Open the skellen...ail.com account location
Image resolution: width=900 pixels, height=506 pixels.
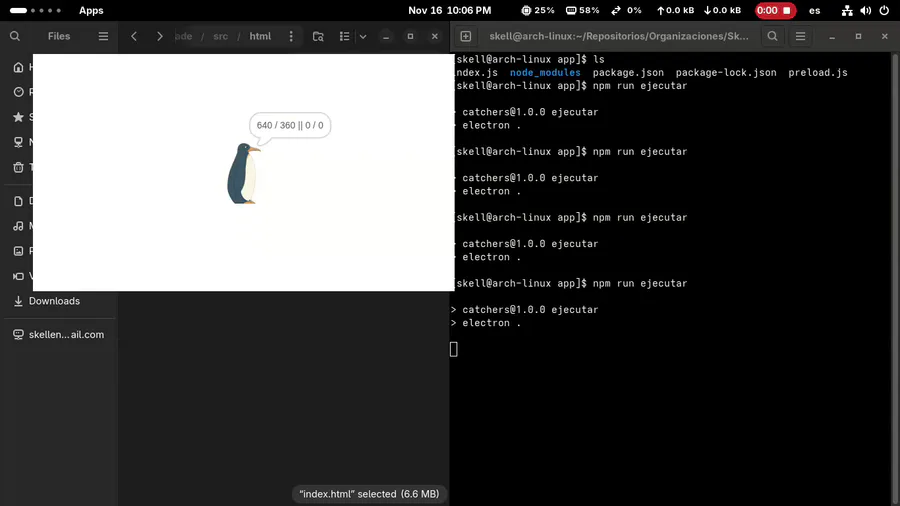coord(59,334)
